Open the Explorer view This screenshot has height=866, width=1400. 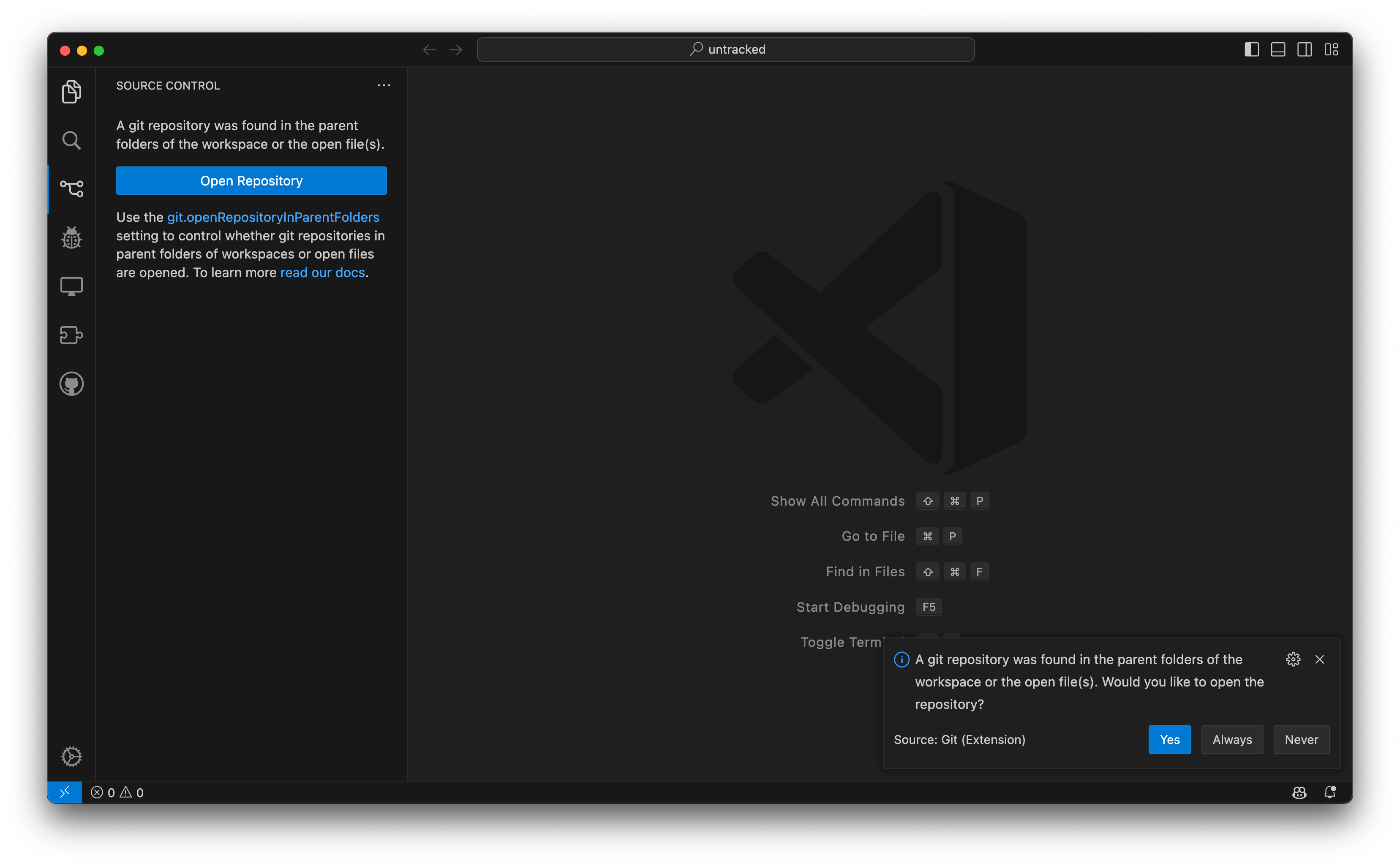click(x=71, y=92)
